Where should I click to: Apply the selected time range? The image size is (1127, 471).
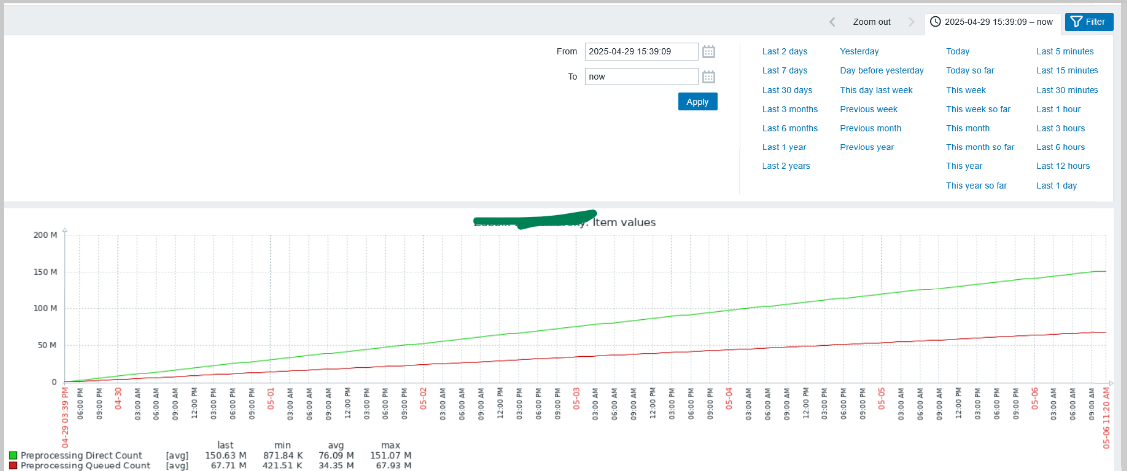(697, 102)
